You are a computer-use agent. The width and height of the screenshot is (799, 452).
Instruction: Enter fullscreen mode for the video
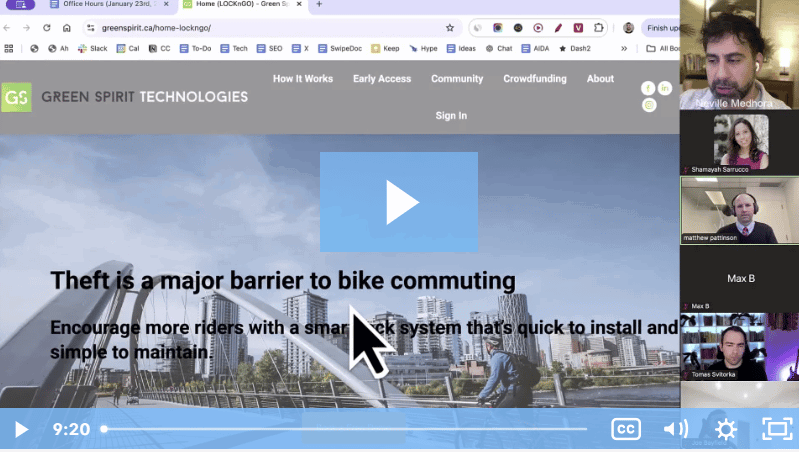point(777,430)
